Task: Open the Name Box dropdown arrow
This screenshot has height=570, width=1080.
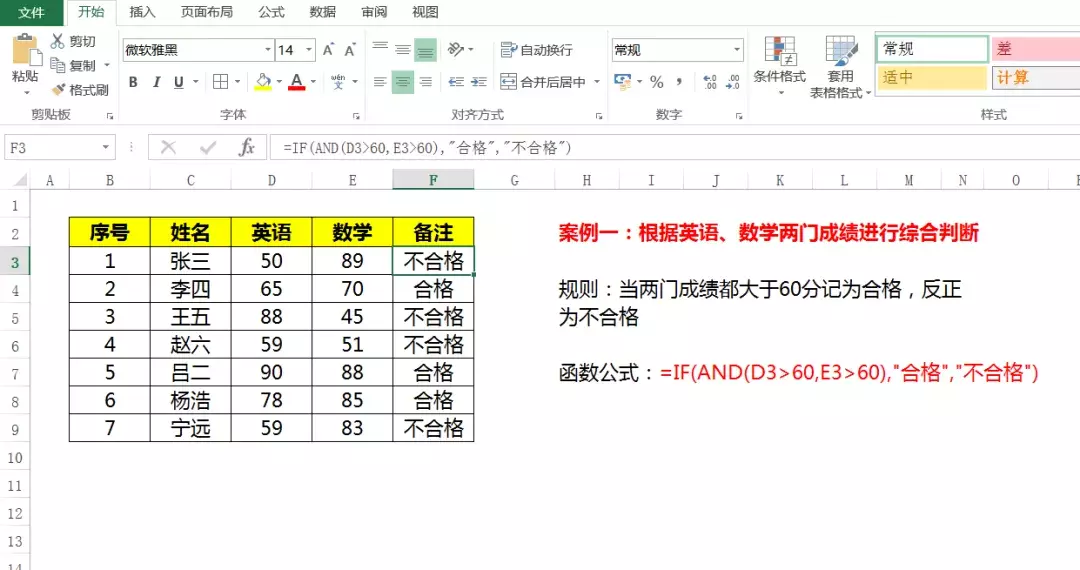Action: click(x=105, y=147)
